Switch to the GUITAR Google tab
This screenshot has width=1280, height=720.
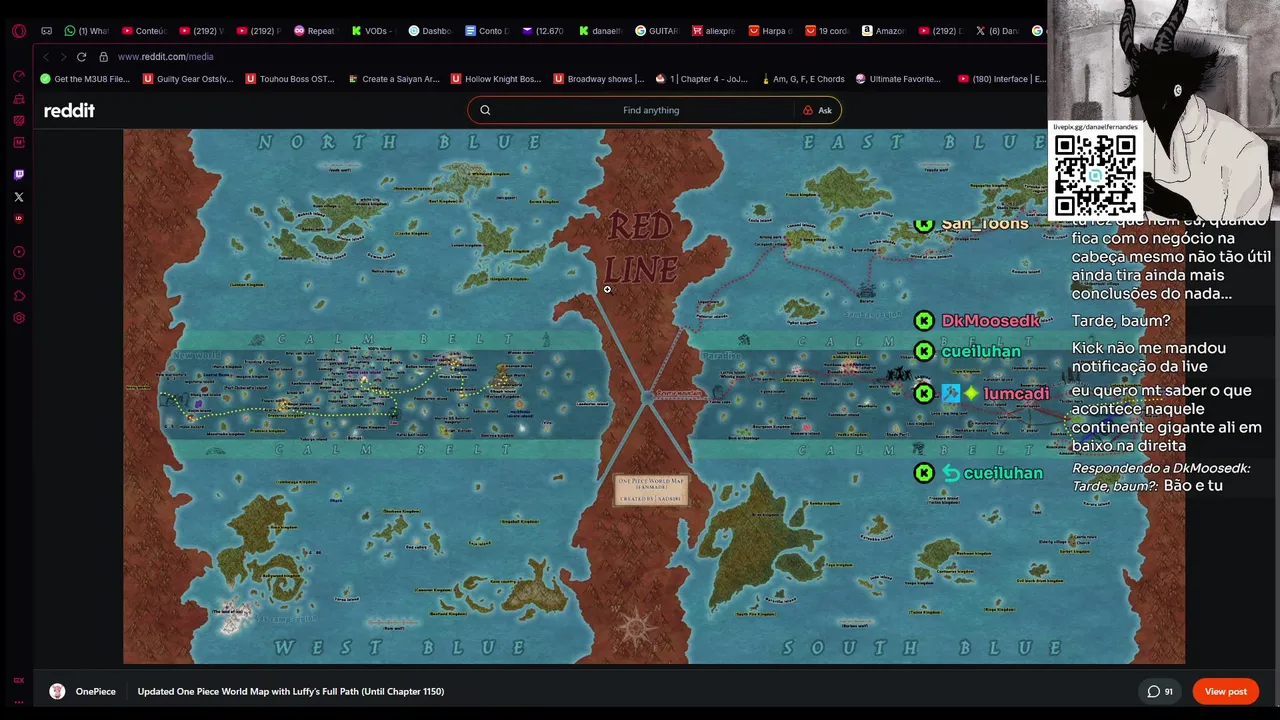pyautogui.click(x=656, y=31)
